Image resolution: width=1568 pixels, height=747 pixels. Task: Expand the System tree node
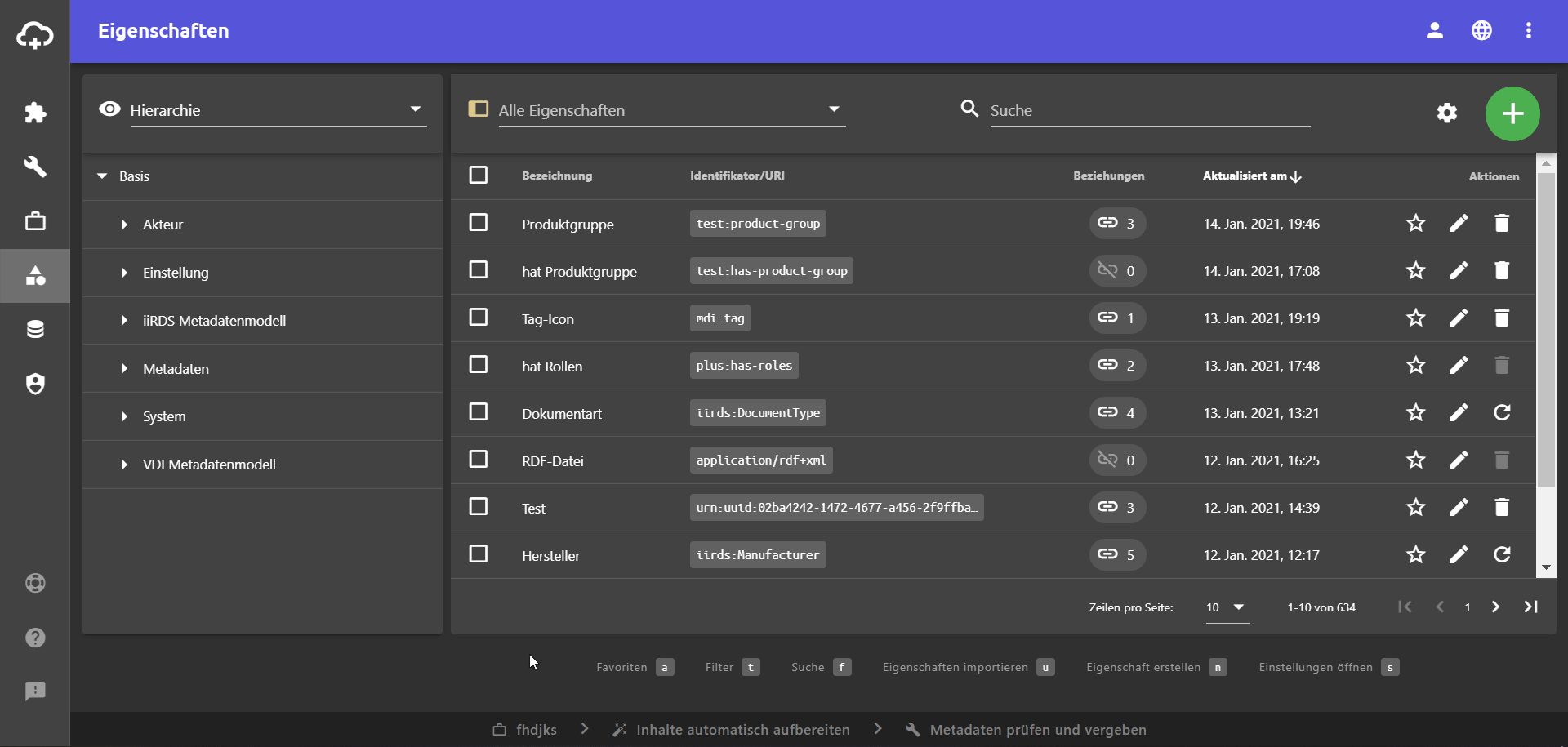124,416
